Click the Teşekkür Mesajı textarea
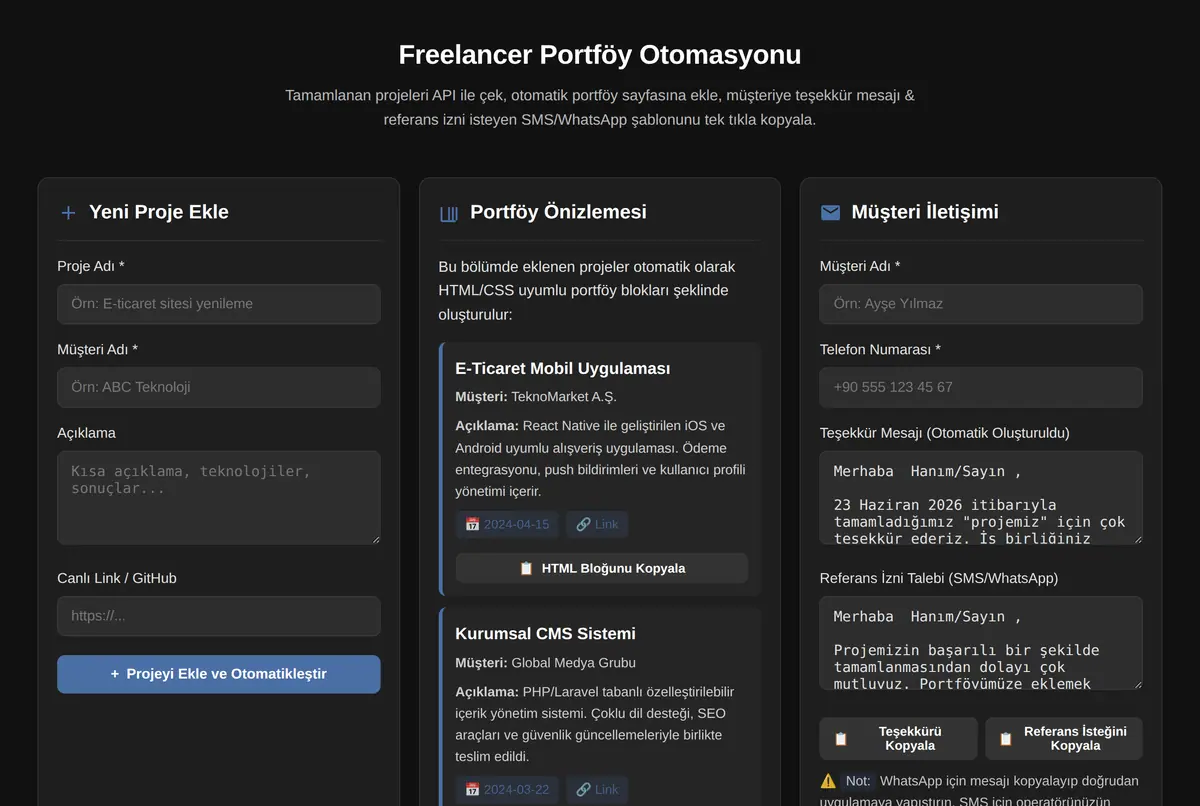The width and height of the screenshot is (1200, 806). tap(981, 498)
